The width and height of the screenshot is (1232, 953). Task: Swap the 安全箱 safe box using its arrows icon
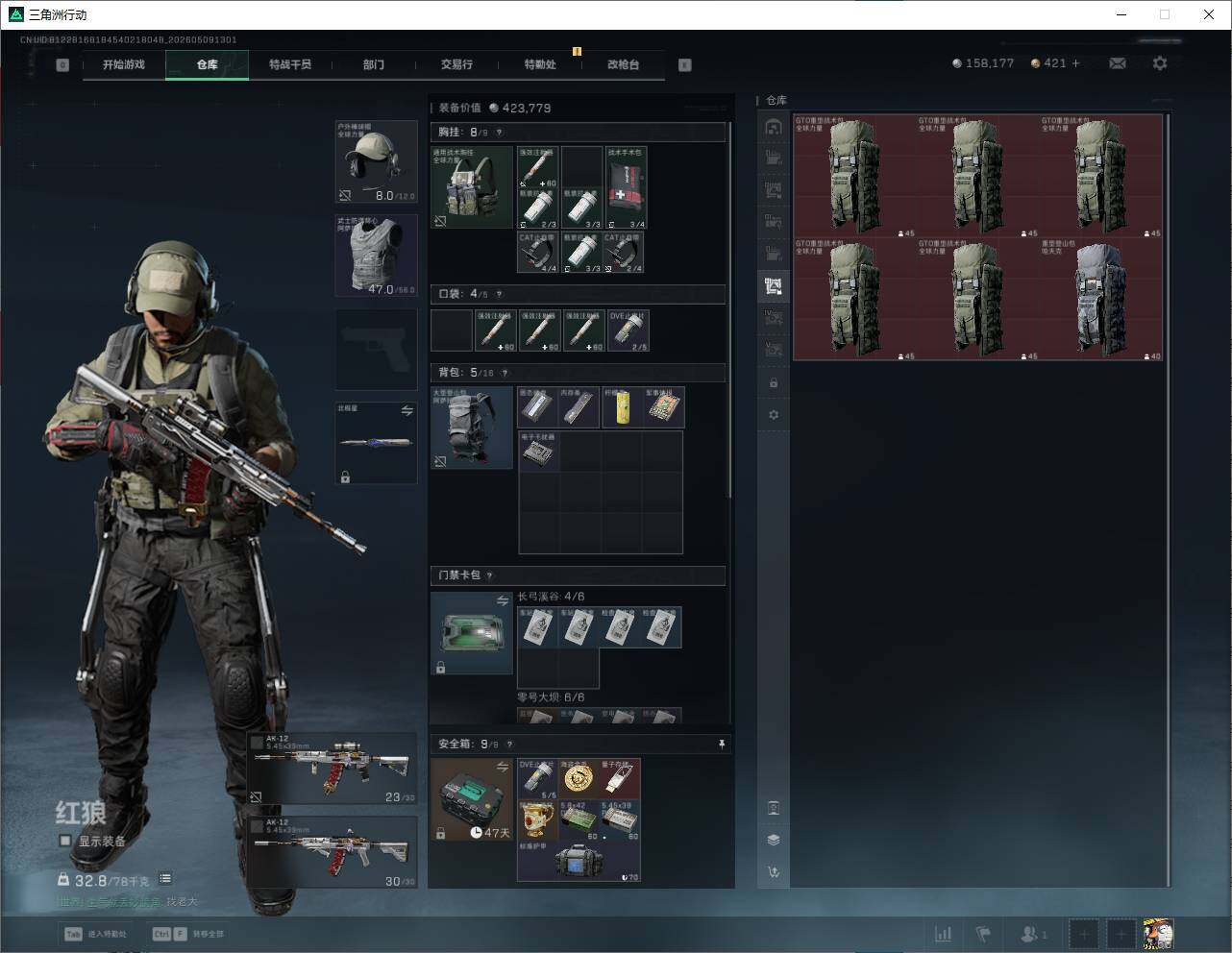coord(502,767)
